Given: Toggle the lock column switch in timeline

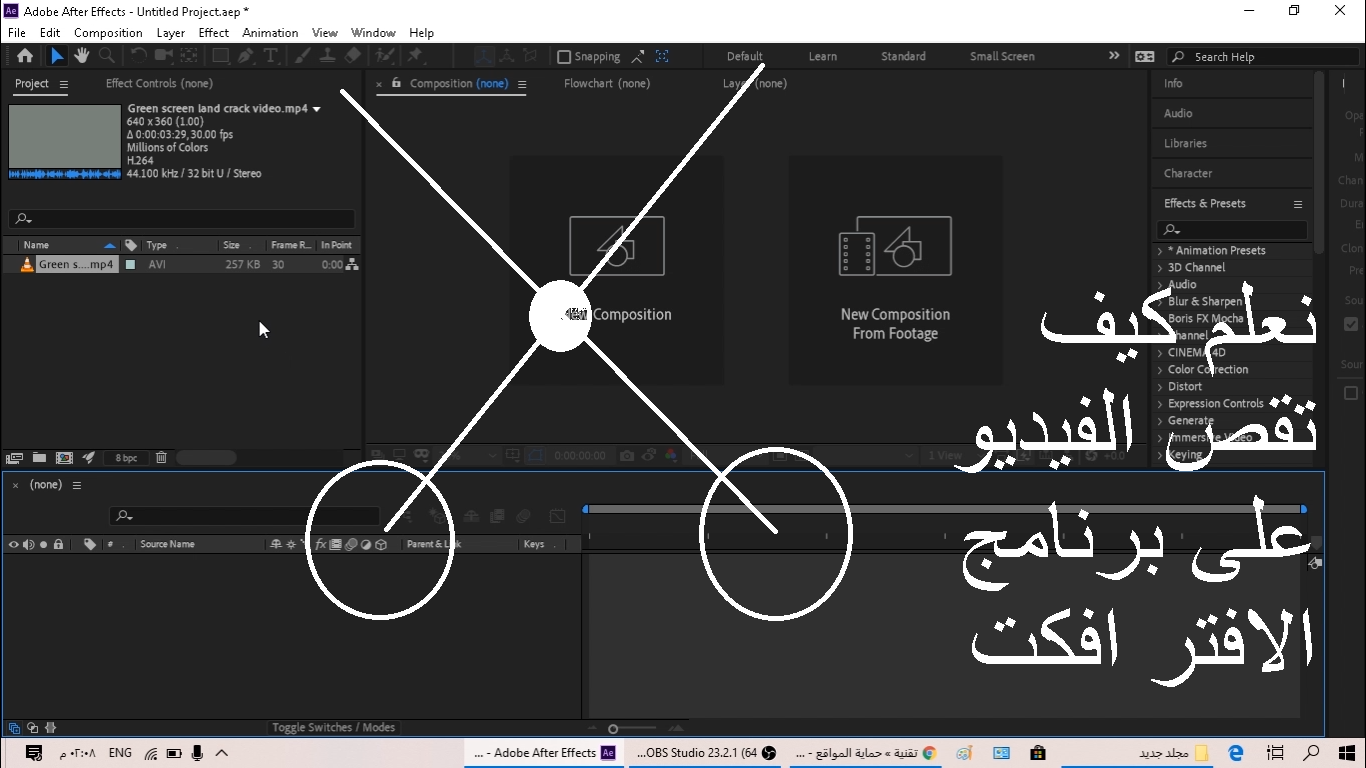Looking at the screenshot, I should pyautogui.click(x=58, y=545).
